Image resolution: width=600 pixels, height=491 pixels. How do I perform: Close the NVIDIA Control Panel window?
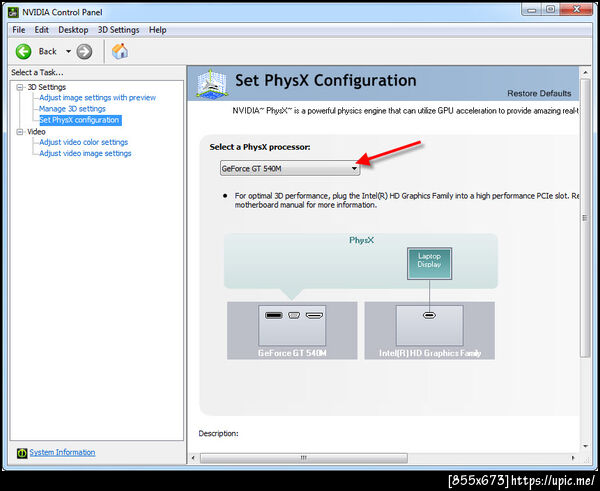tap(576, 10)
